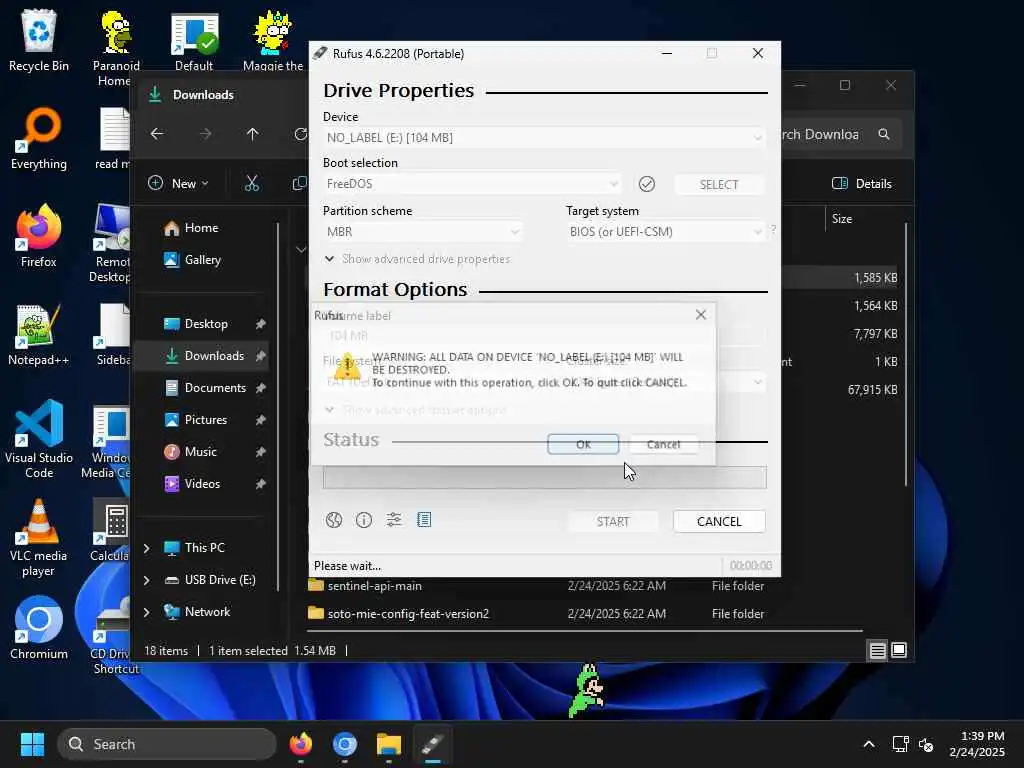
Task: Open Desktop in Explorer sidebar
Action: [x=206, y=324]
